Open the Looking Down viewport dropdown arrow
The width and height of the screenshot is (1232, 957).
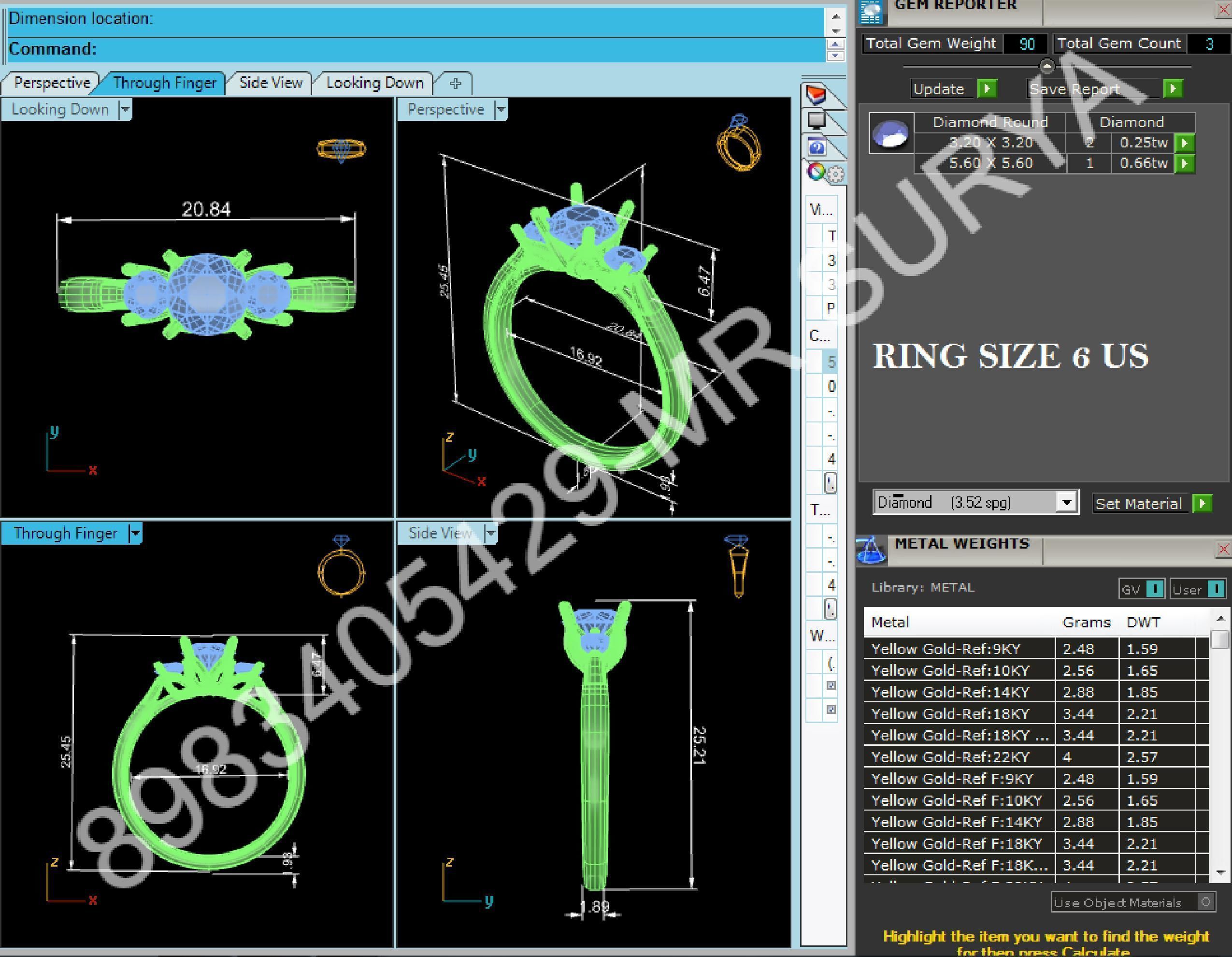[125, 109]
